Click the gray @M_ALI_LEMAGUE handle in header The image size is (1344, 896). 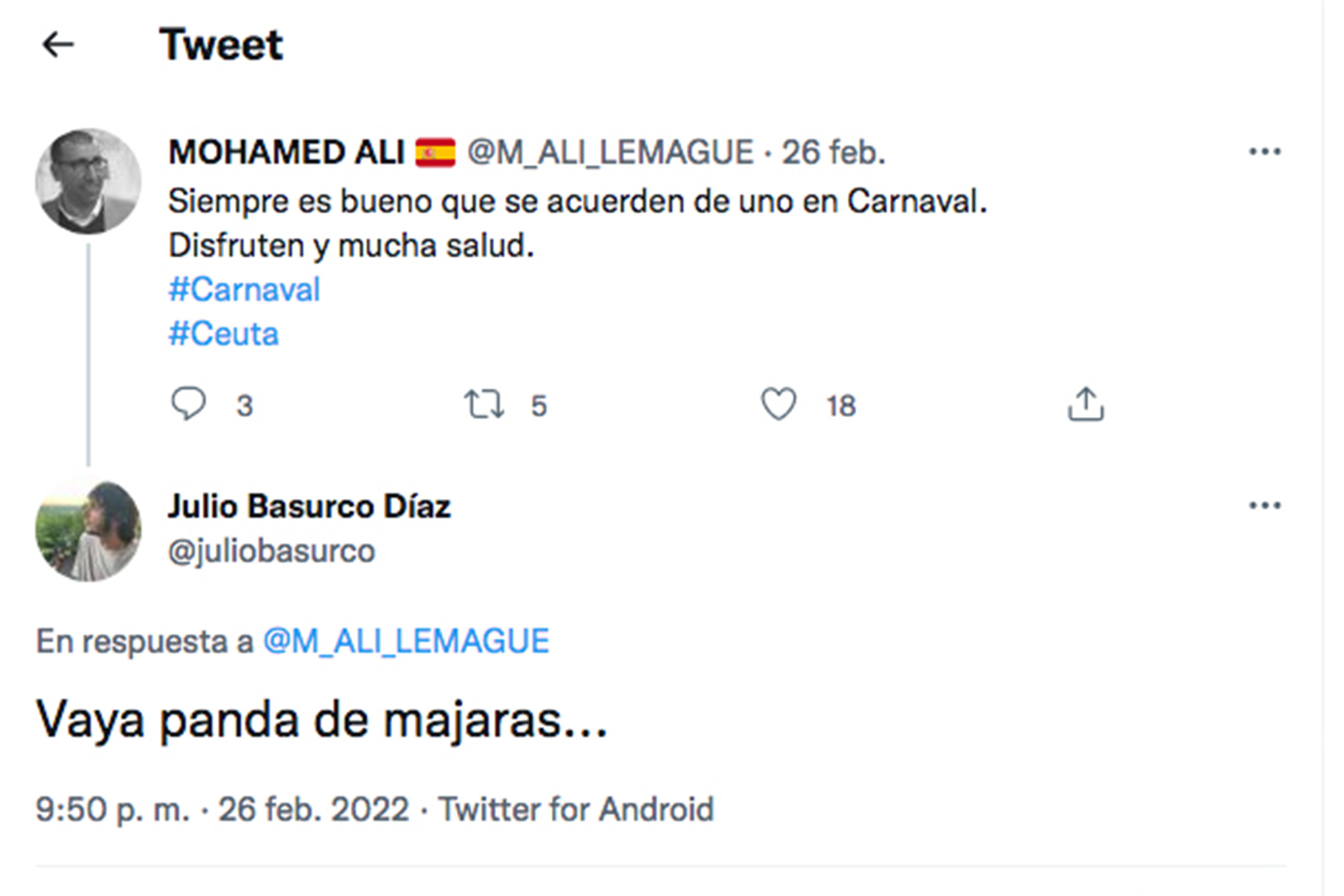tap(610, 153)
